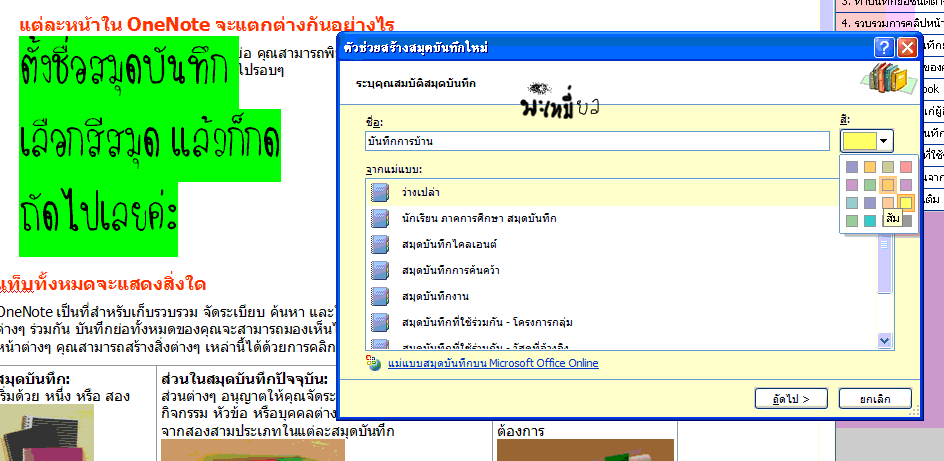Click the จากแม่แบบ: label
This screenshot has width=944, height=461.
click(x=394, y=168)
